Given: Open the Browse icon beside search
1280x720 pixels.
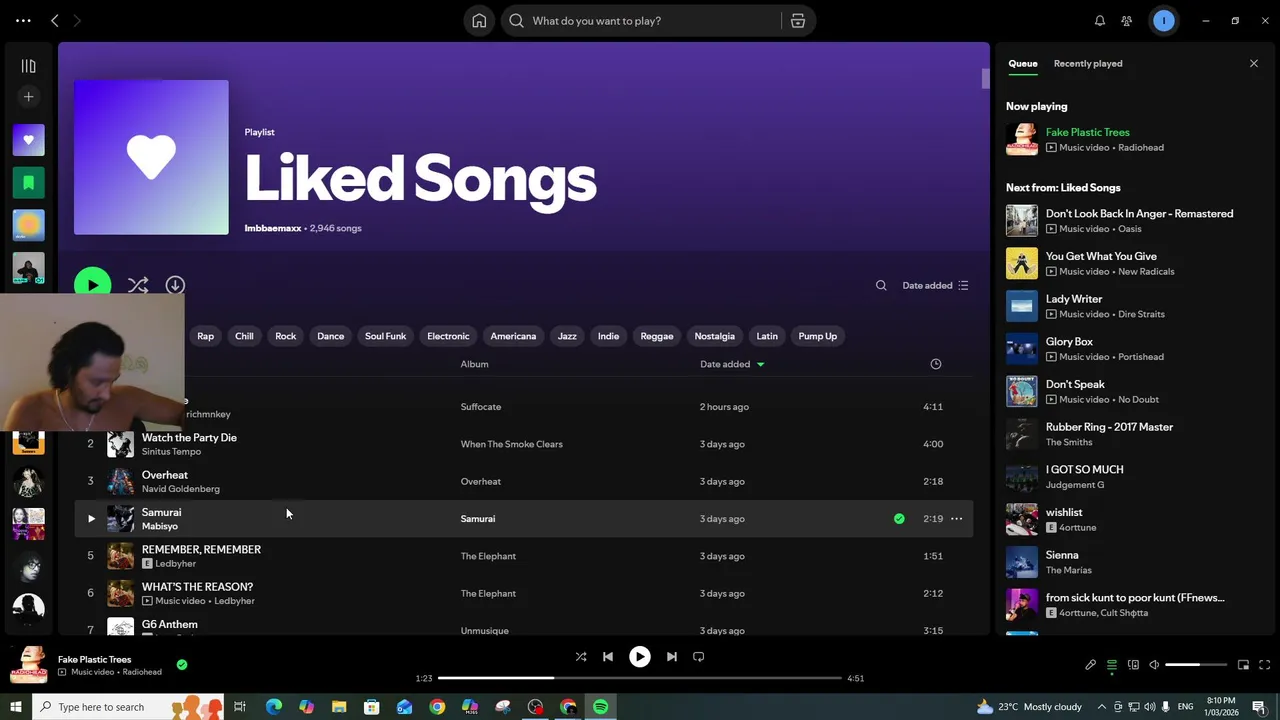Looking at the screenshot, I should (x=797, y=21).
